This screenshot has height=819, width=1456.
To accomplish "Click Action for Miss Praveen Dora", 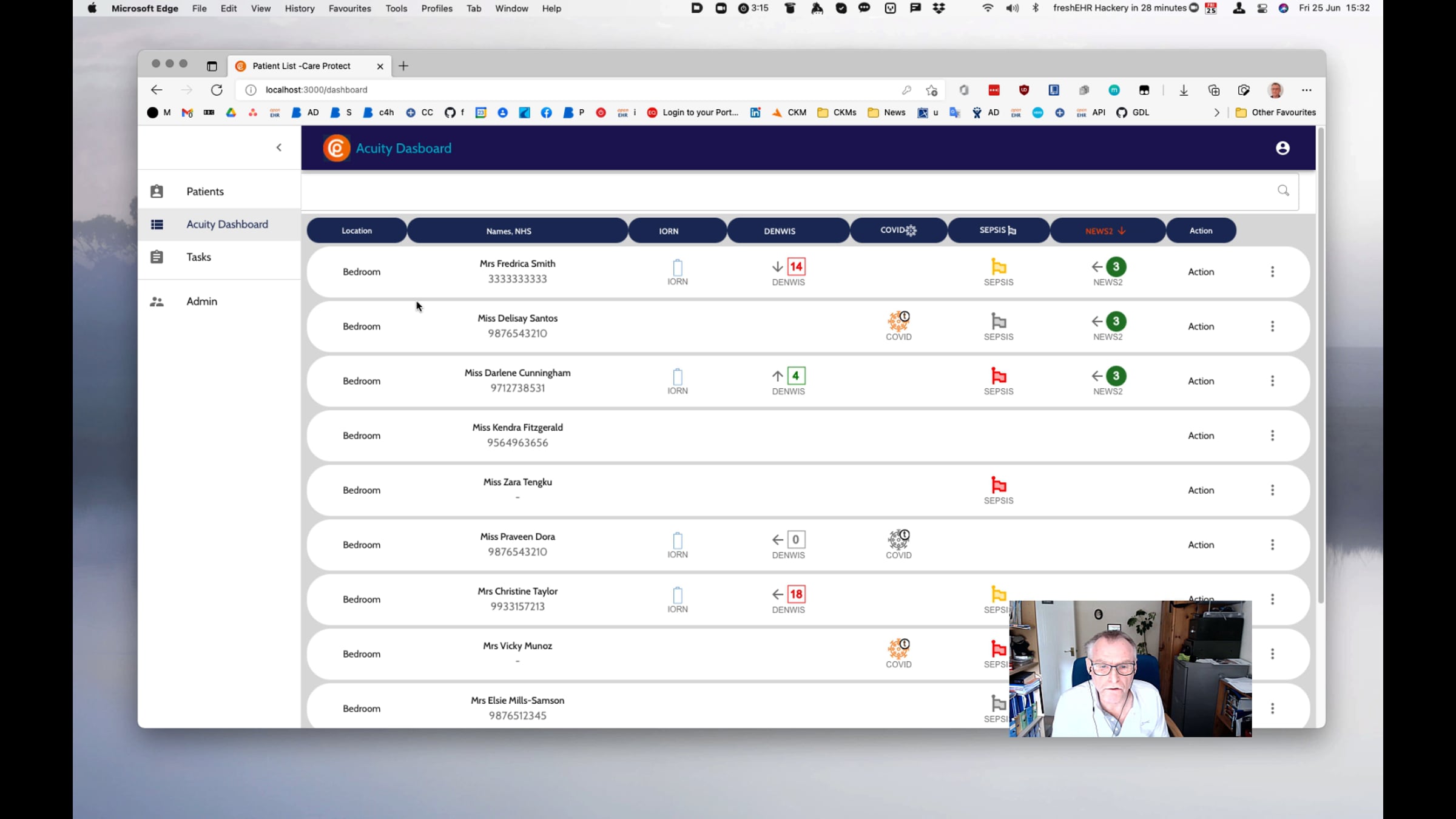I will pos(1201,545).
